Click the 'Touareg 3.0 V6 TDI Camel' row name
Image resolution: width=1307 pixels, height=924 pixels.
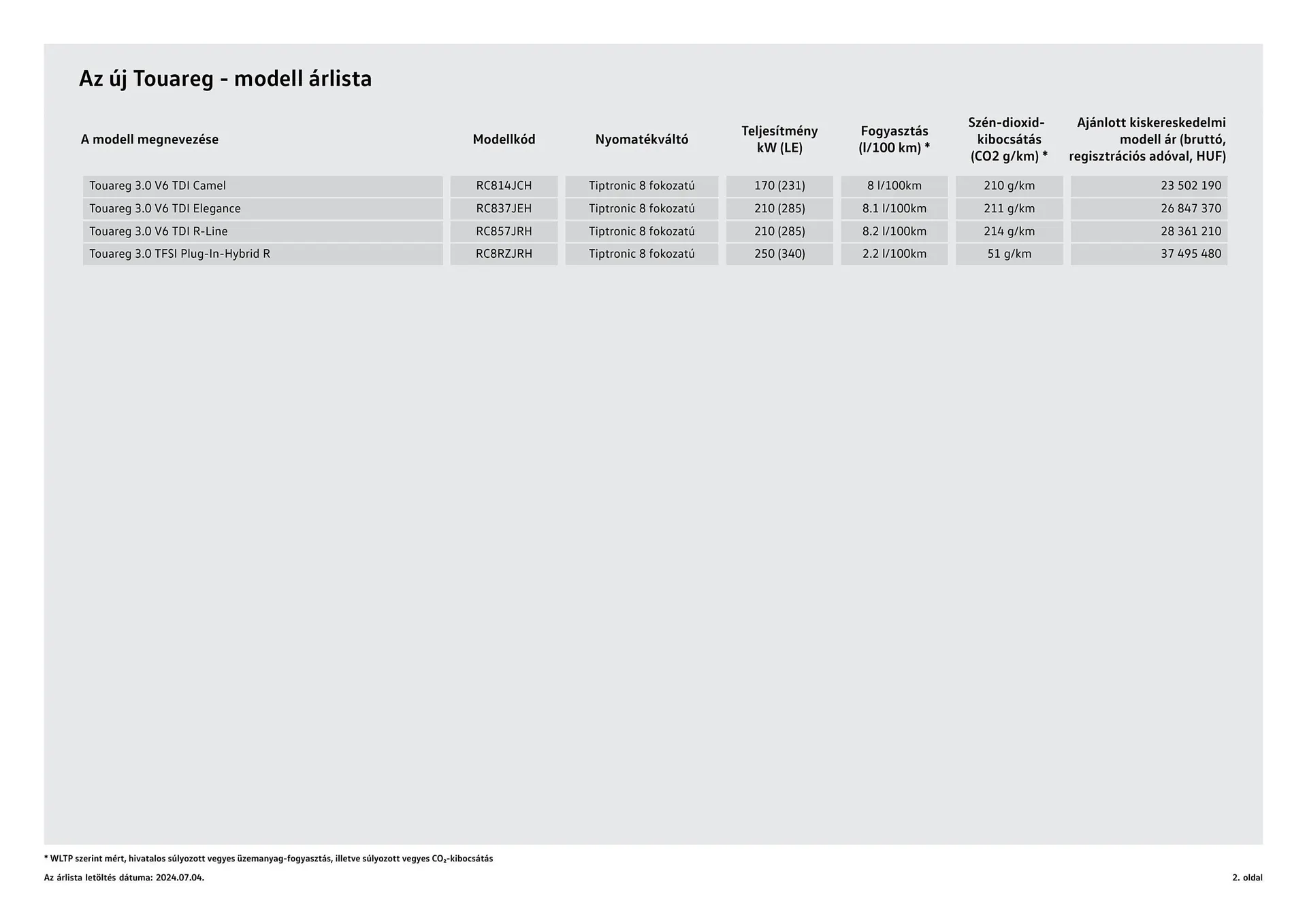click(x=157, y=186)
